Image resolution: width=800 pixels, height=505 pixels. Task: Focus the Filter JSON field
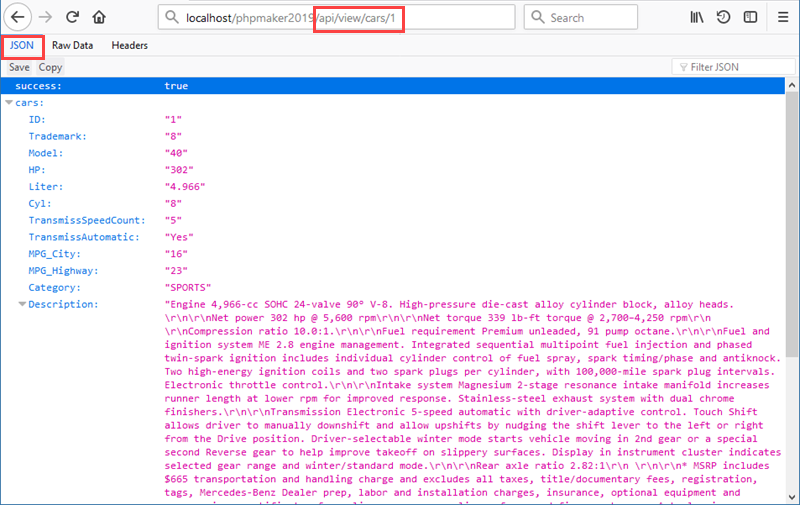734,67
